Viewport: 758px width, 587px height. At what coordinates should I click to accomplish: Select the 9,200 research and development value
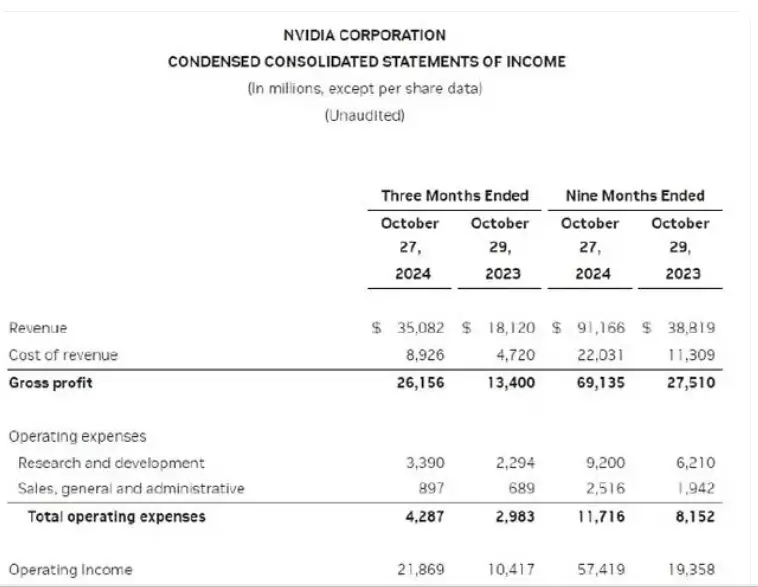pyautogui.click(x=605, y=463)
